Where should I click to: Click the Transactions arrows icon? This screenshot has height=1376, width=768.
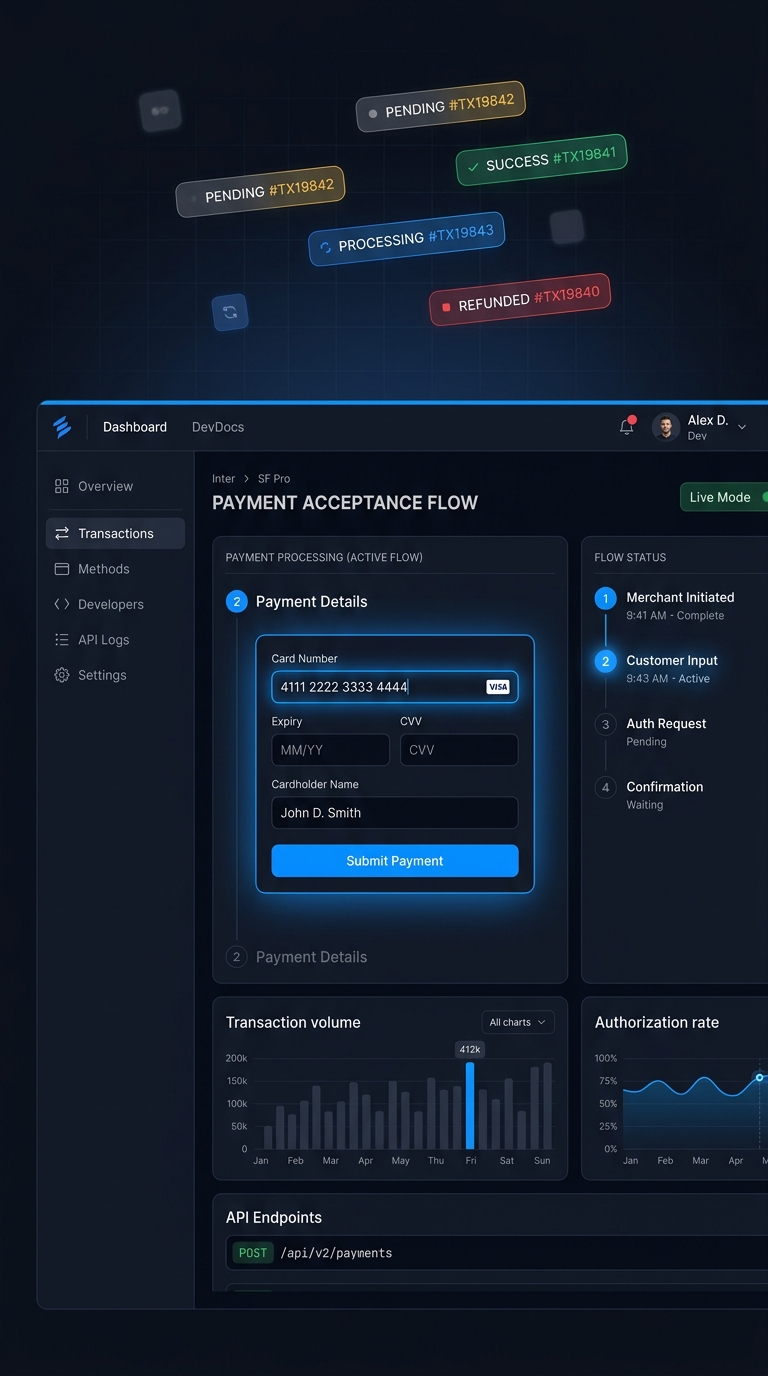(x=62, y=533)
